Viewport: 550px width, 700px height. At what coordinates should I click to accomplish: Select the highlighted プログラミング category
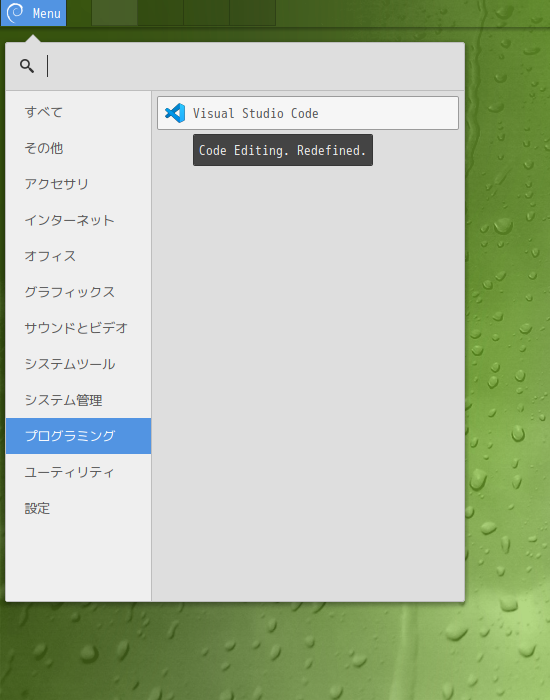pos(79,436)
